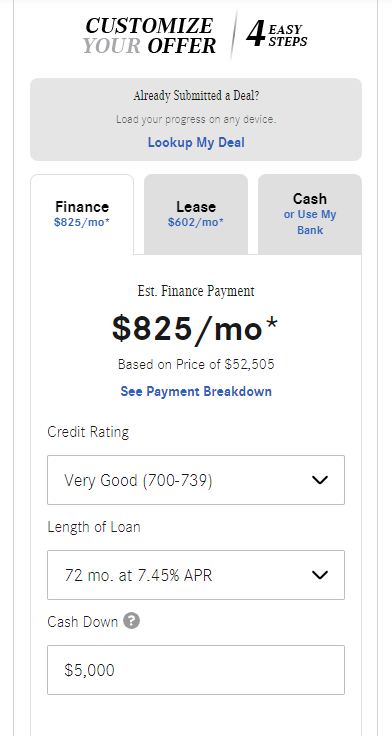The image size is (392, 736).
Task: Open the Lookup My Deal link
Action: click(x=196, y=142)
